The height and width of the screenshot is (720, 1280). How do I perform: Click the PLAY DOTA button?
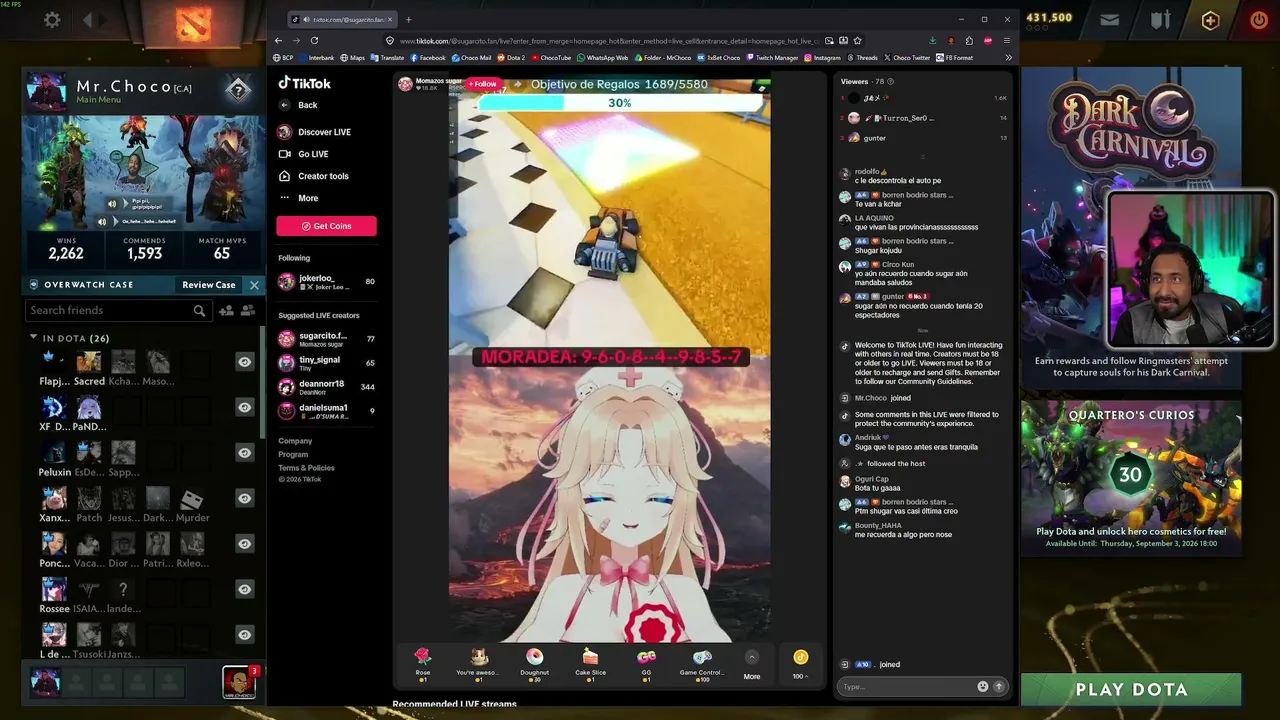click(x=1131, y=689)
